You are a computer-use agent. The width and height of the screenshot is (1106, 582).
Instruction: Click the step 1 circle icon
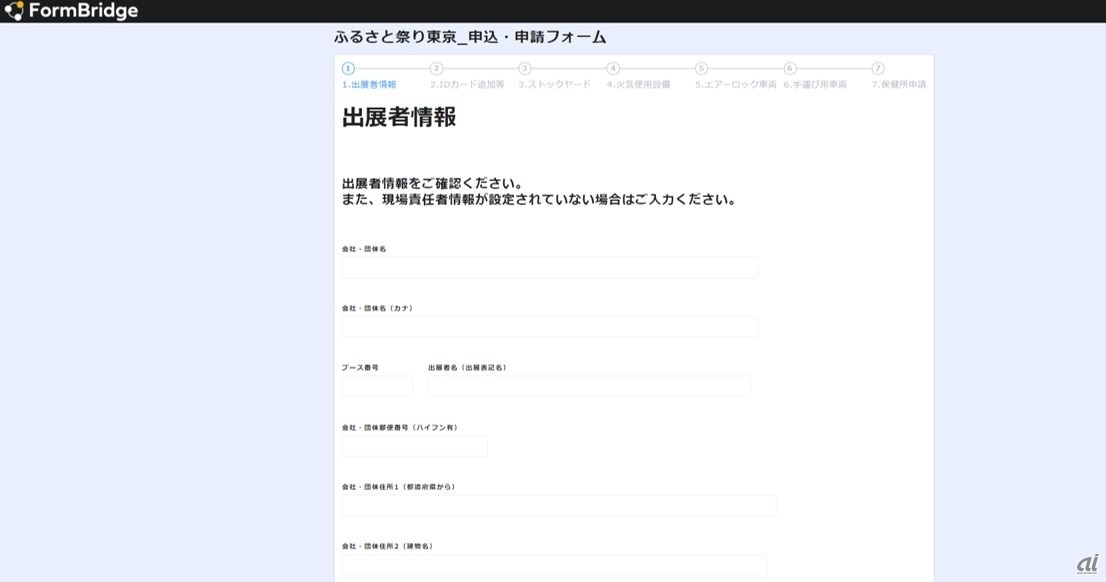click(348, 68)
